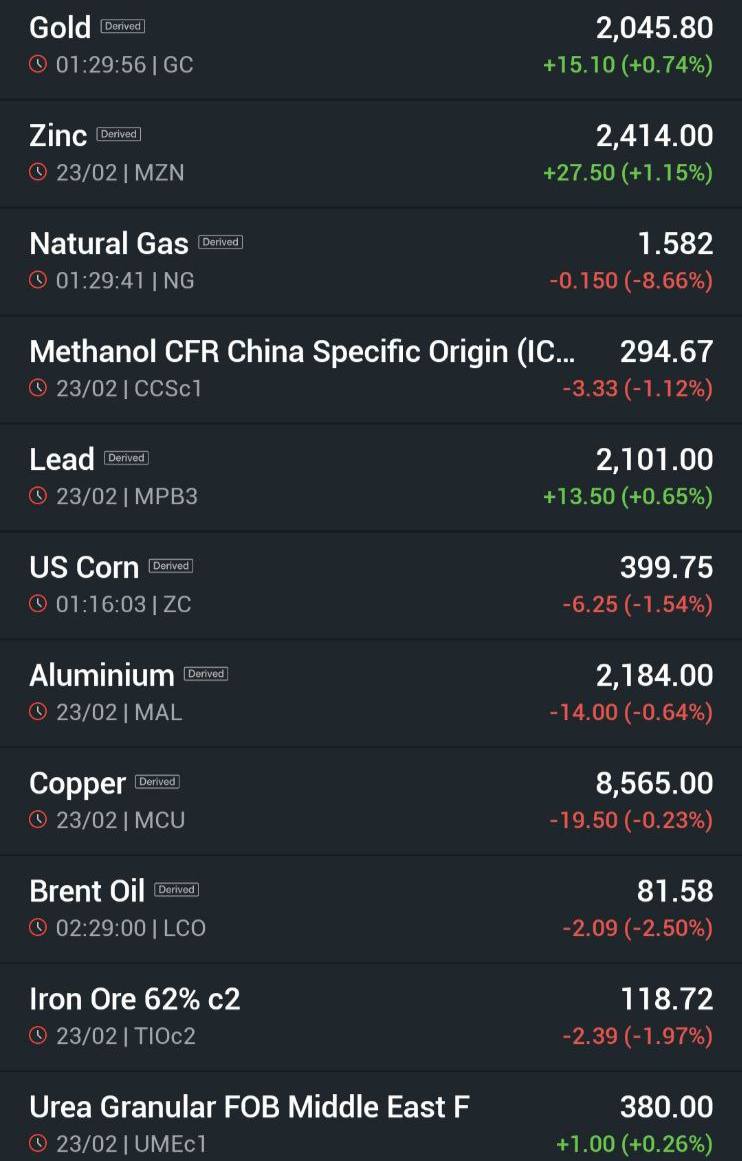742x1161 pixels.
Task: Select Brent Oil price 81.58
Action: [675, 891]
